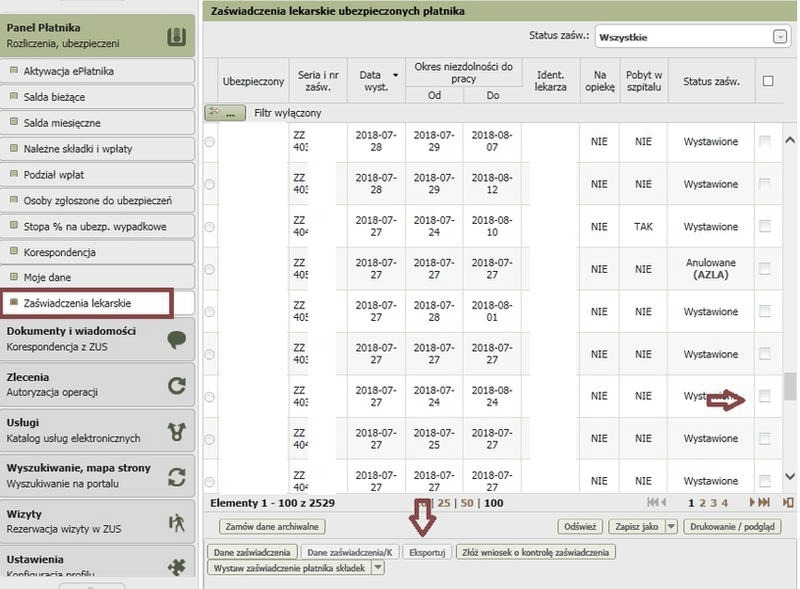Select radio button of row ending 2018-08-24
Viewport: 800px width, 589px height.
pyautogui.click(x=210, y=397)
